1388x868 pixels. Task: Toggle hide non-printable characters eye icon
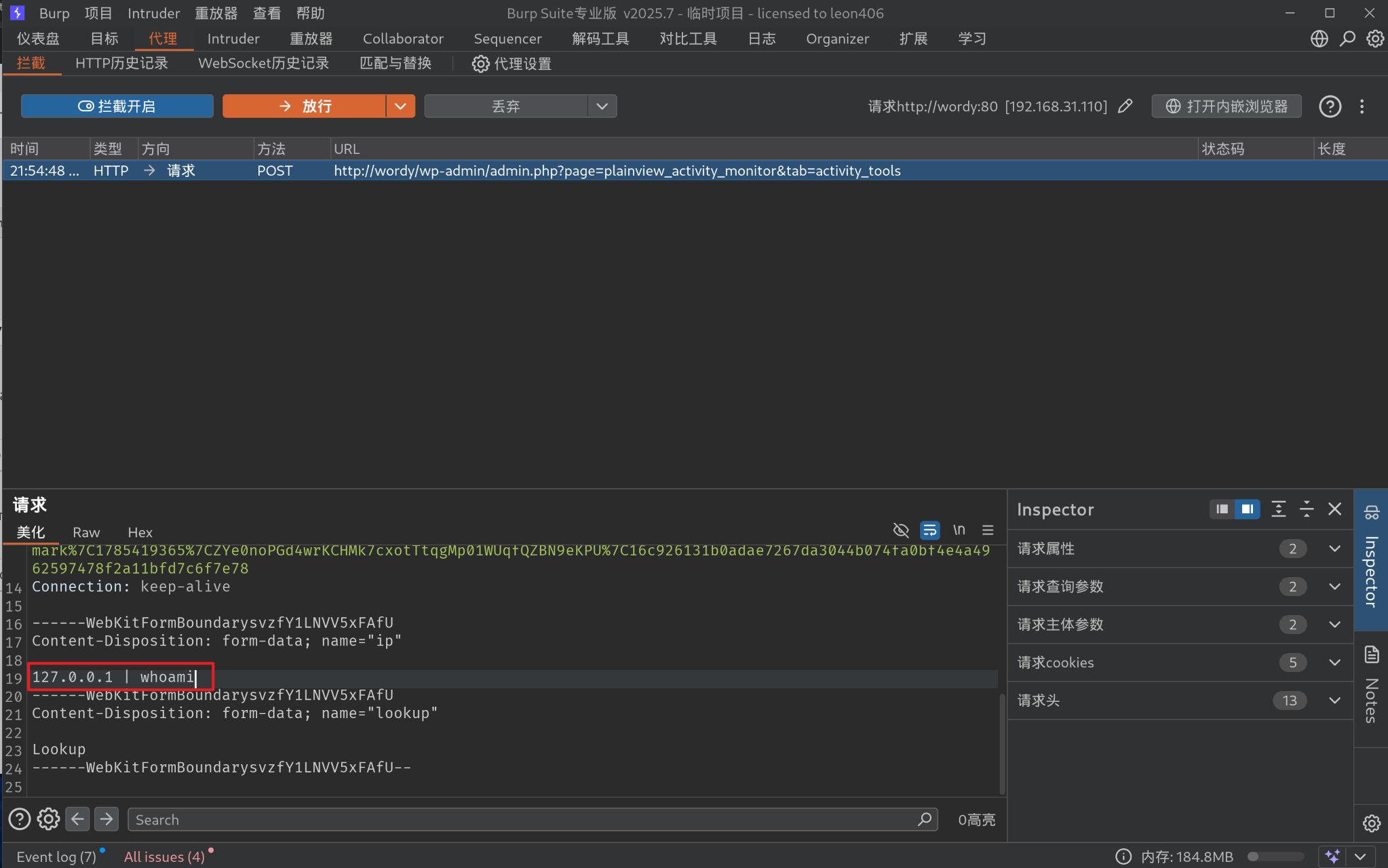[x=901, y=530]
